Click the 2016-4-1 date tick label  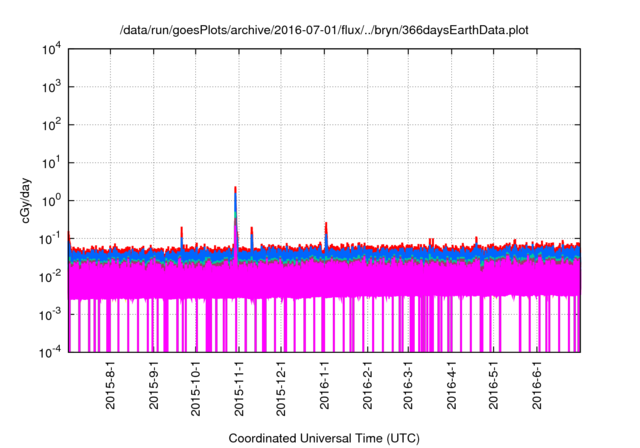[x=451, y=385]
